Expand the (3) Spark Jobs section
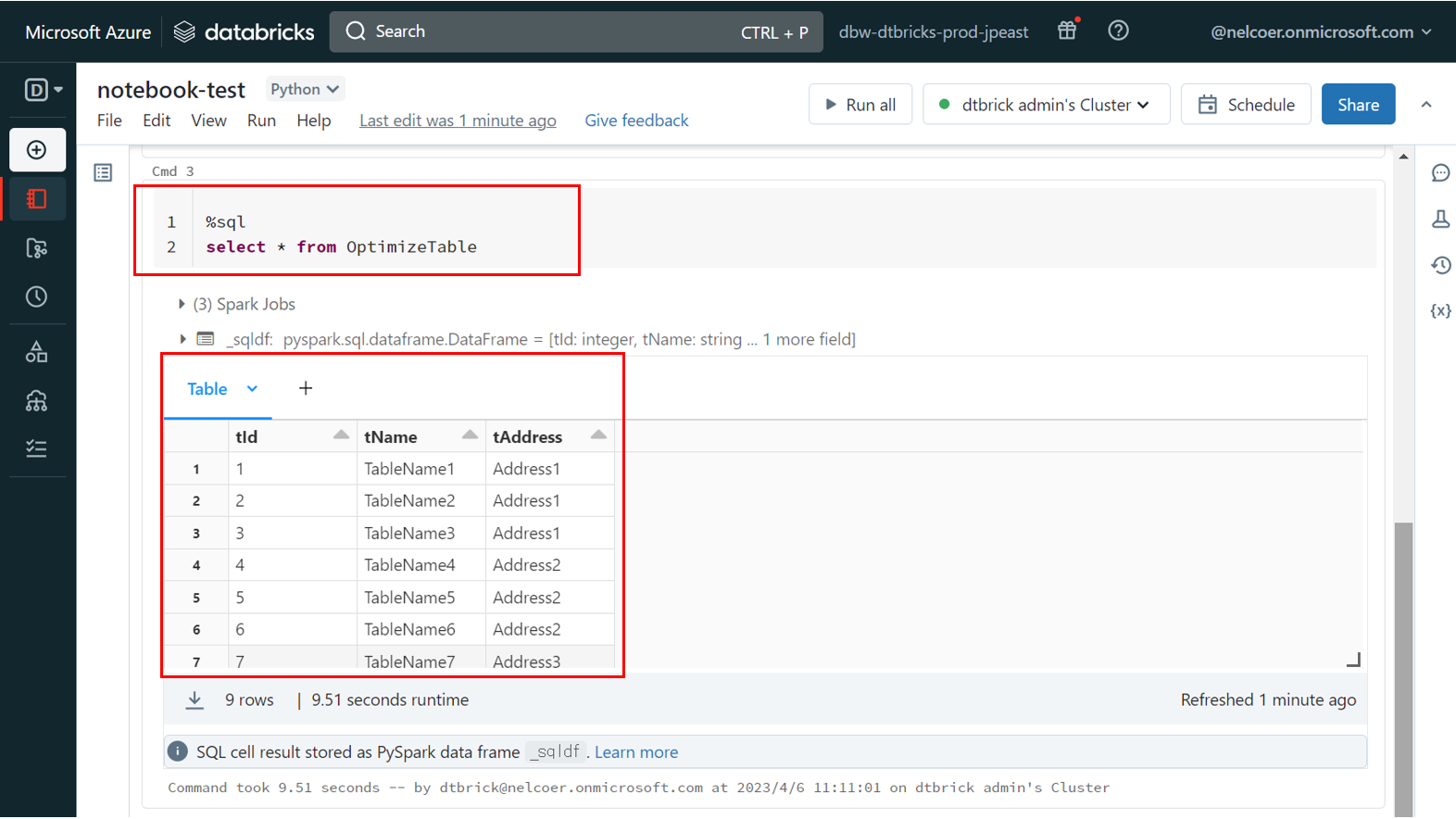This screenshot has height=819, width=1456. point(182,304)
